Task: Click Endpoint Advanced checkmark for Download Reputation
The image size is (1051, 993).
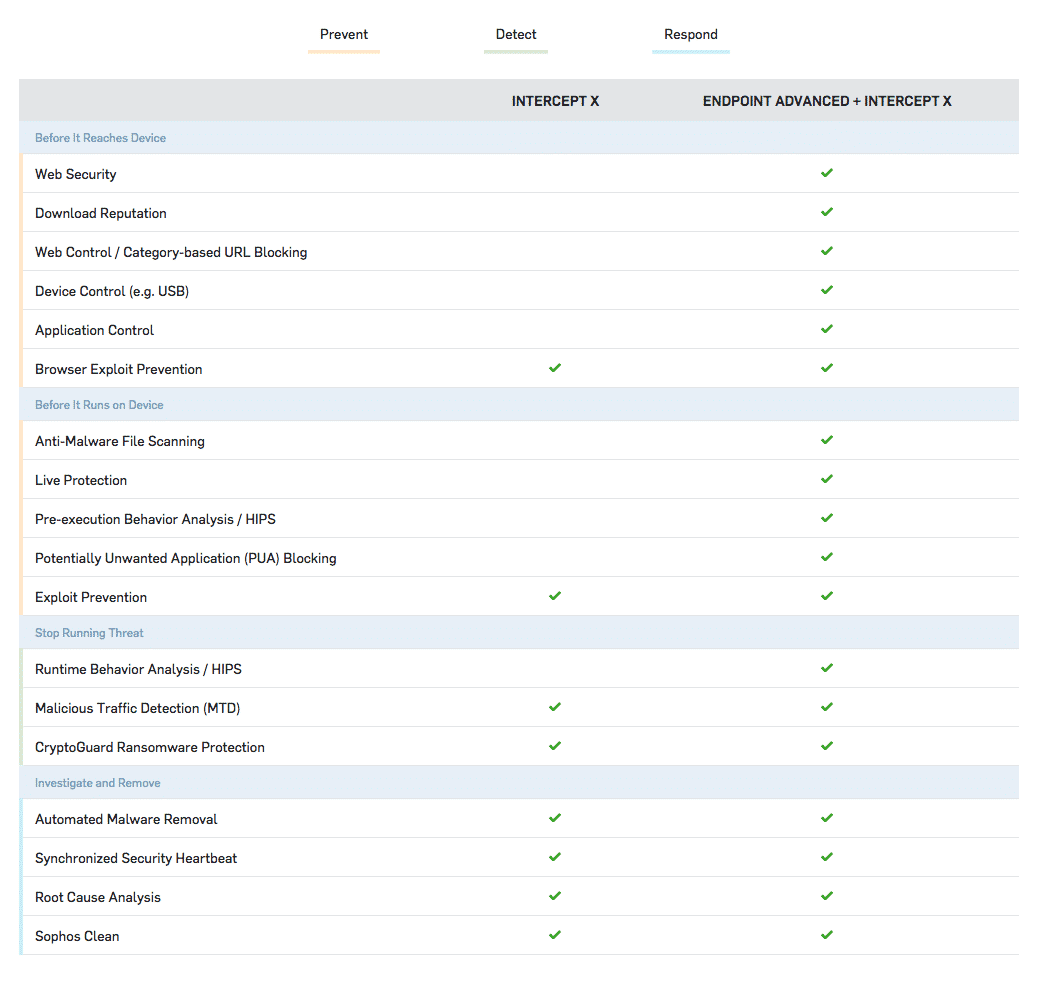Action: coord(826,212)
